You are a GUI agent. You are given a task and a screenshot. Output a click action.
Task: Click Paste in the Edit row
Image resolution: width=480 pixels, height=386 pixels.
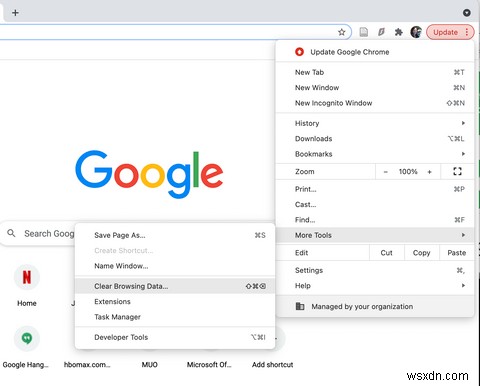[x=456, y=253]
